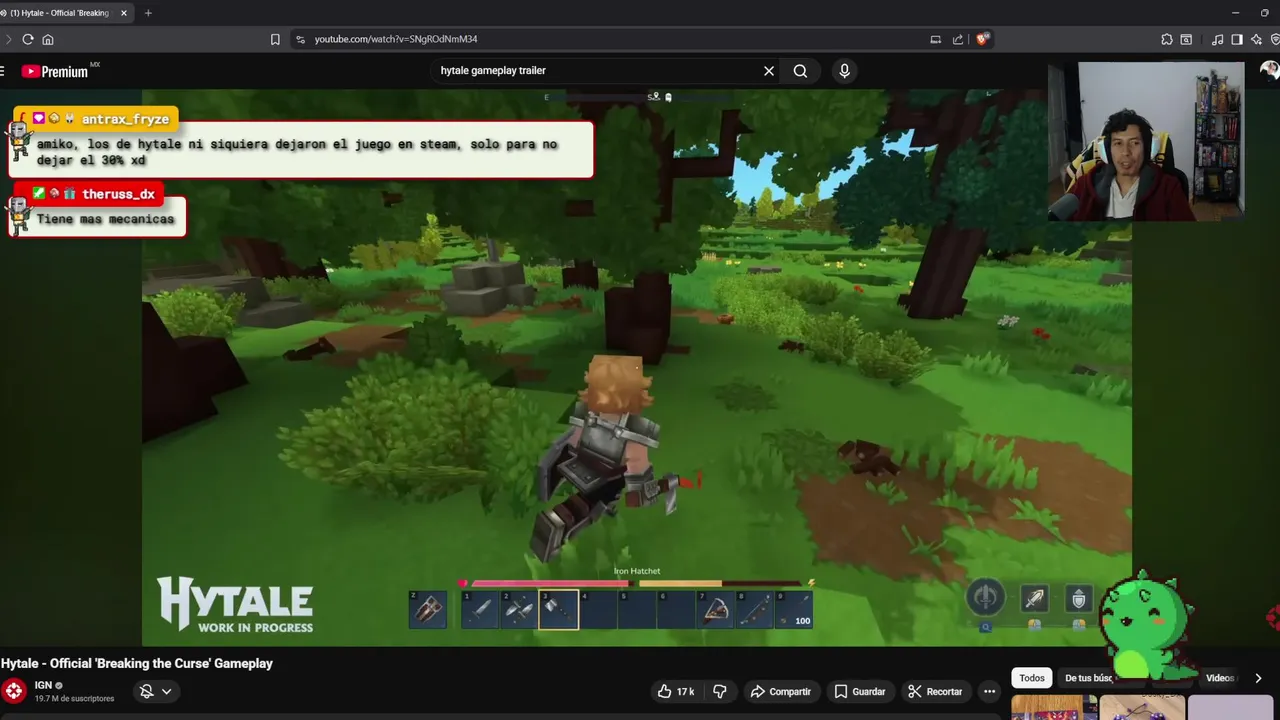Expand the notification options chevron
The image size is (1280, 720).
[167, 691]
